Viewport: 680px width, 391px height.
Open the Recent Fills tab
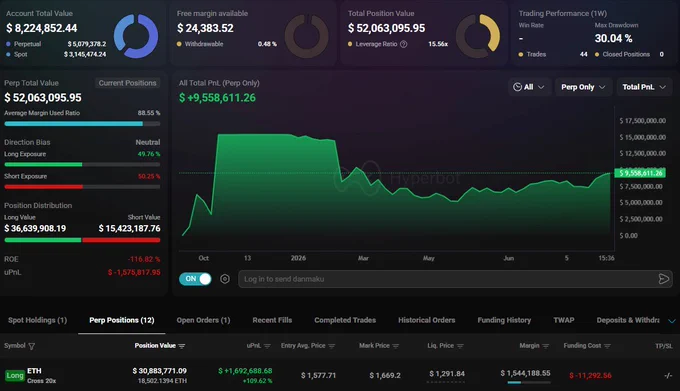pos(272,320)
